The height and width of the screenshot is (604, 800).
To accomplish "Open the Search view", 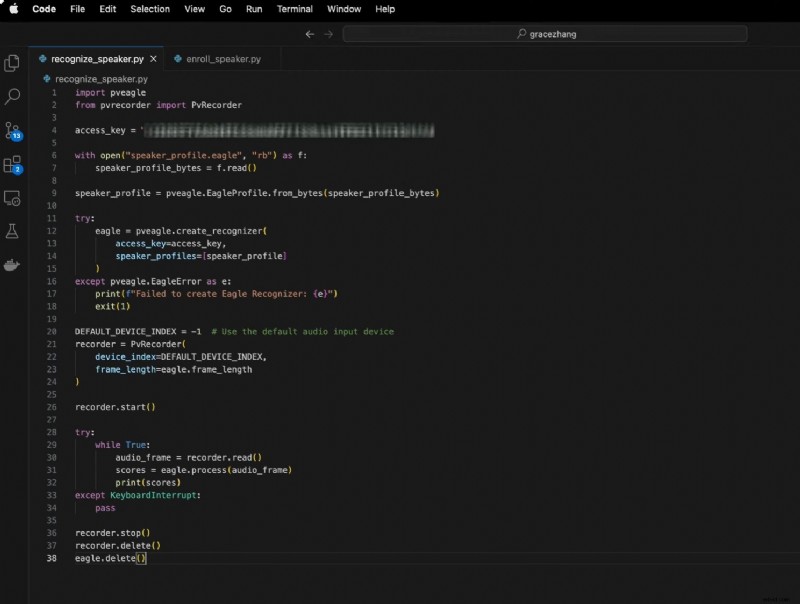I will pyautogui.click(x=12, y=95).
